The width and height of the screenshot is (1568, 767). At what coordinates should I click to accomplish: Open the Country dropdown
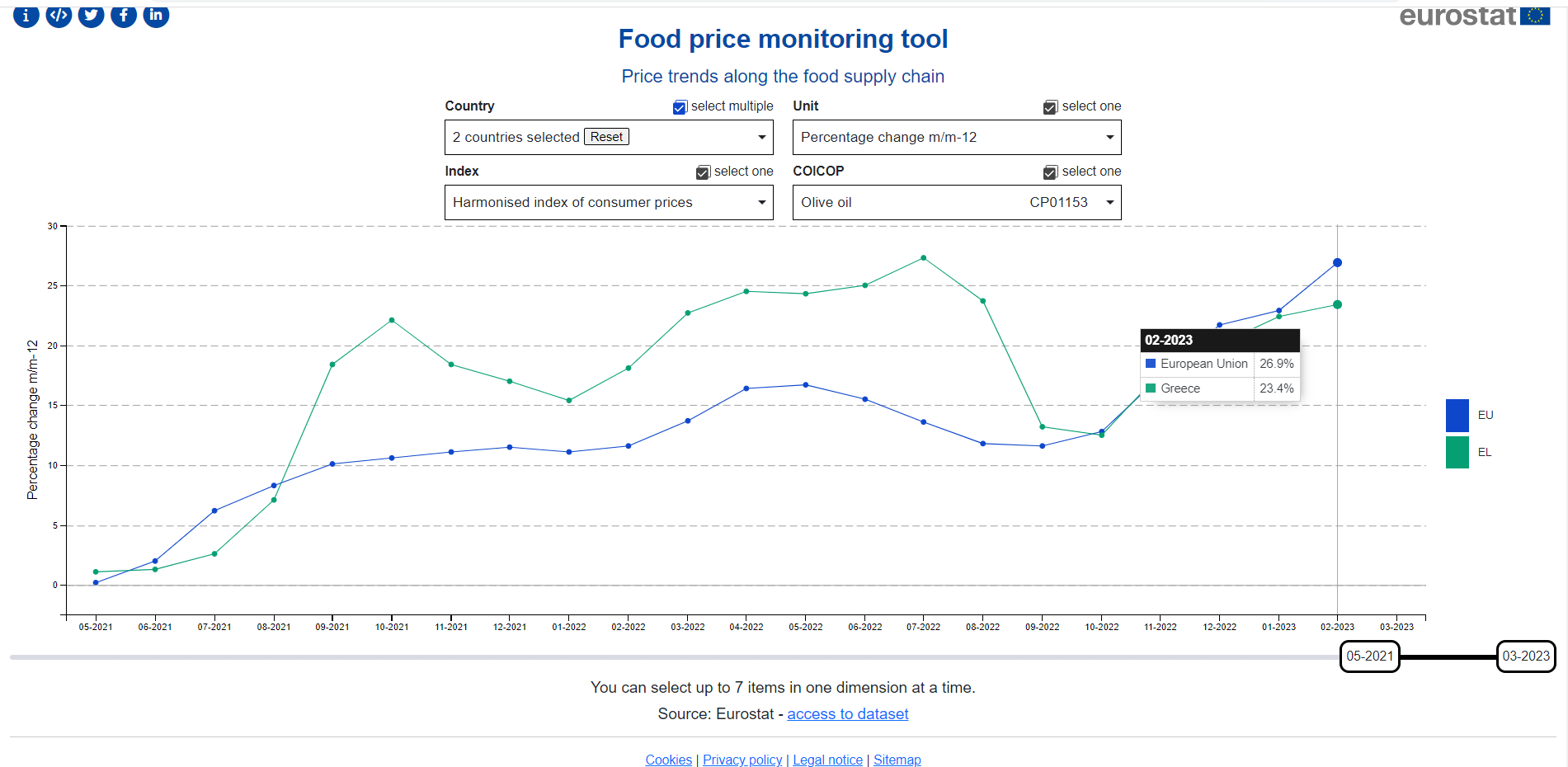(x=760, y=138)
